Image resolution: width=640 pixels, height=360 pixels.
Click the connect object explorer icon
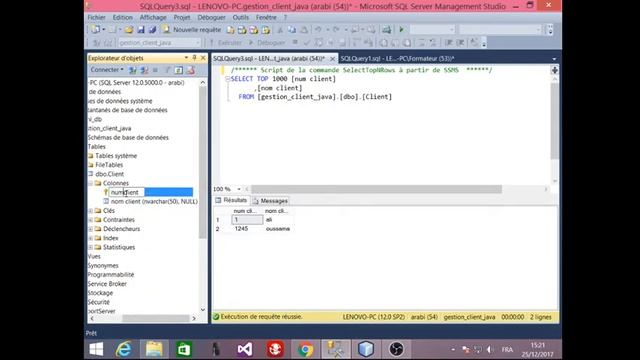(133, 70)
